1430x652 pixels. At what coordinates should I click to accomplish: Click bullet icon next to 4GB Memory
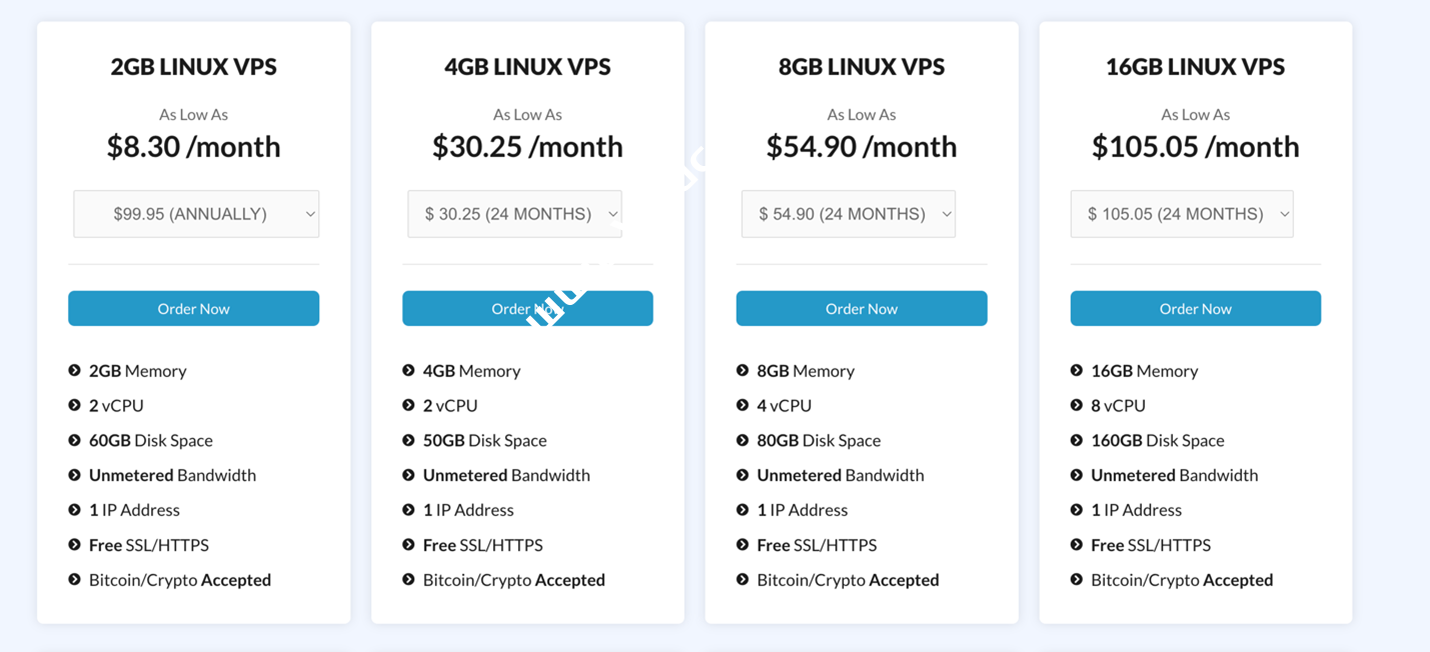coord(409,371)
